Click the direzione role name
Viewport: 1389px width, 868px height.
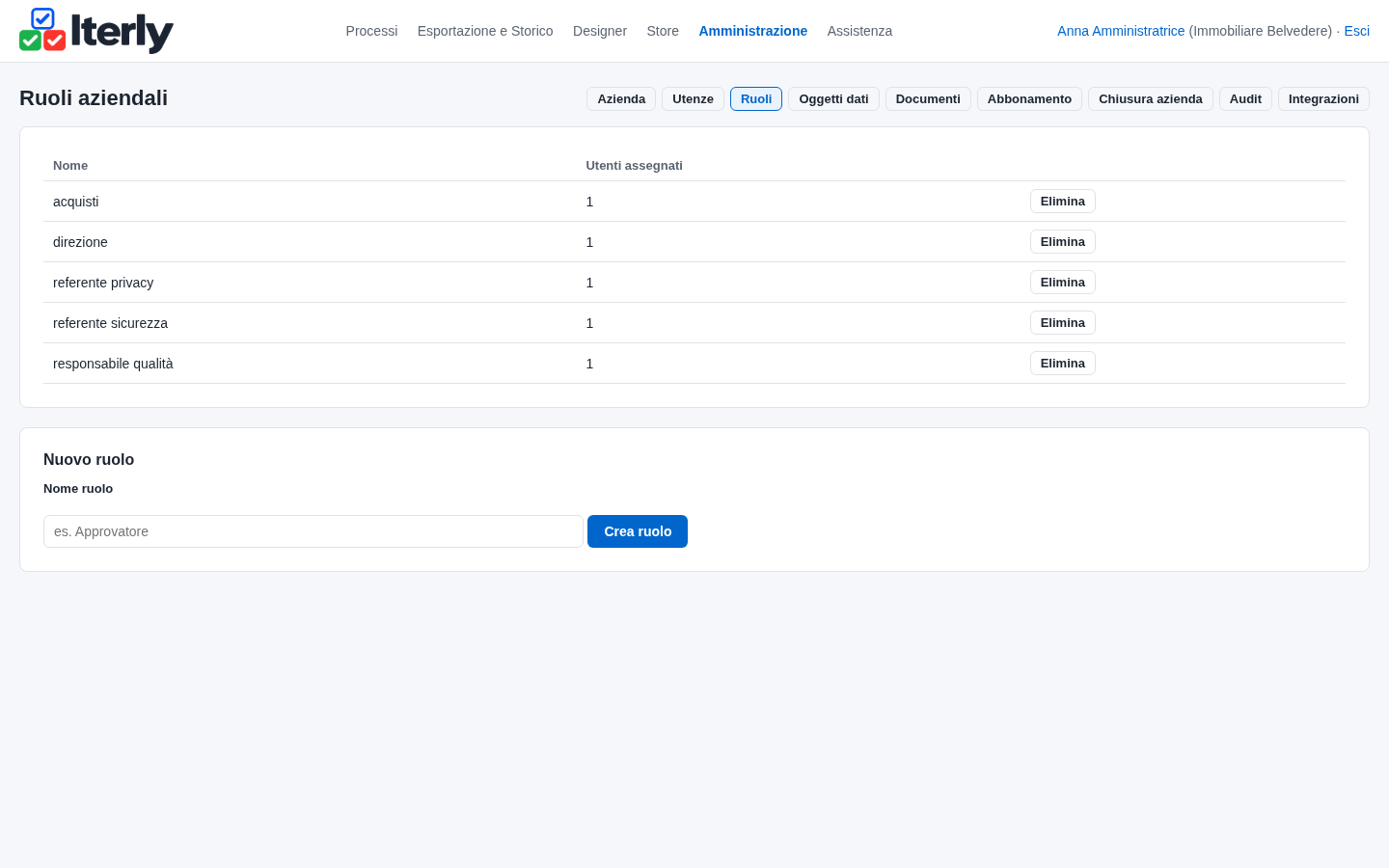click(80, 242)
